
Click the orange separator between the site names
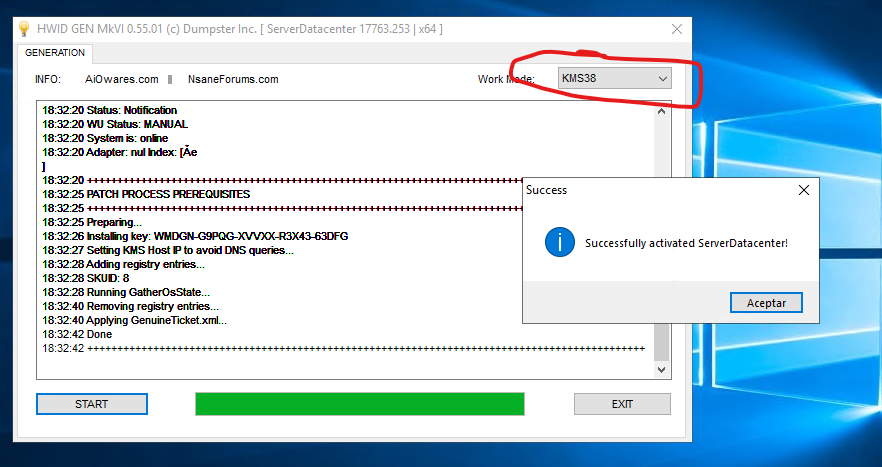[171, 79]
